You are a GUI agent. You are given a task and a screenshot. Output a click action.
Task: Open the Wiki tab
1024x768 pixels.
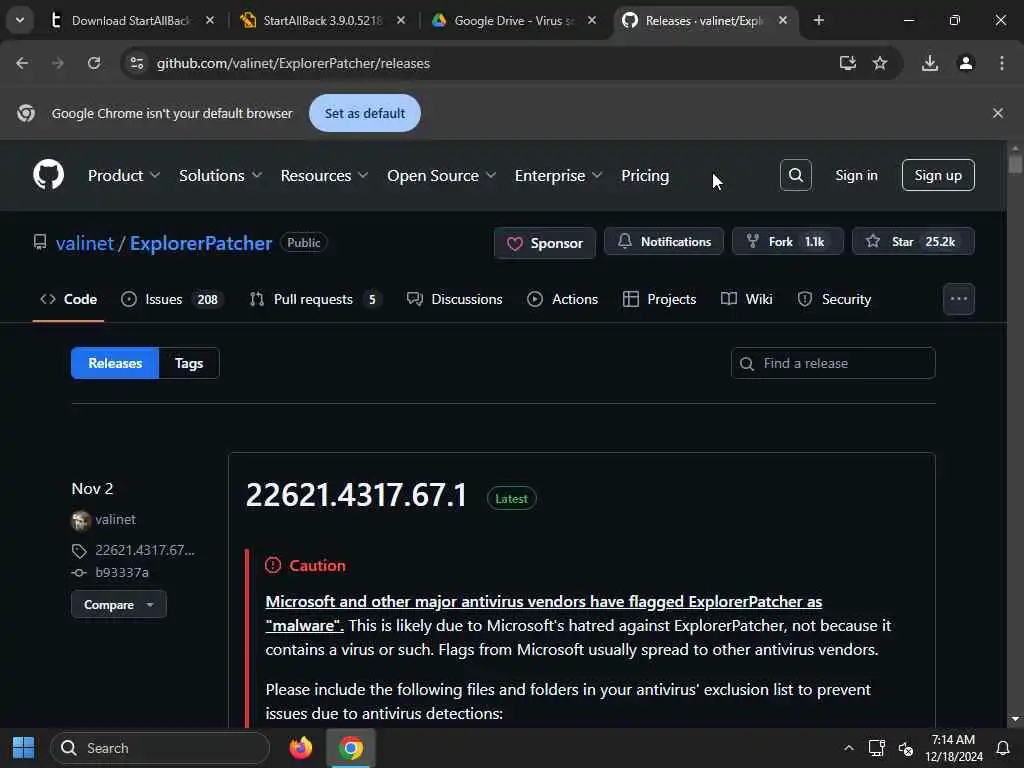coord(746,299)
